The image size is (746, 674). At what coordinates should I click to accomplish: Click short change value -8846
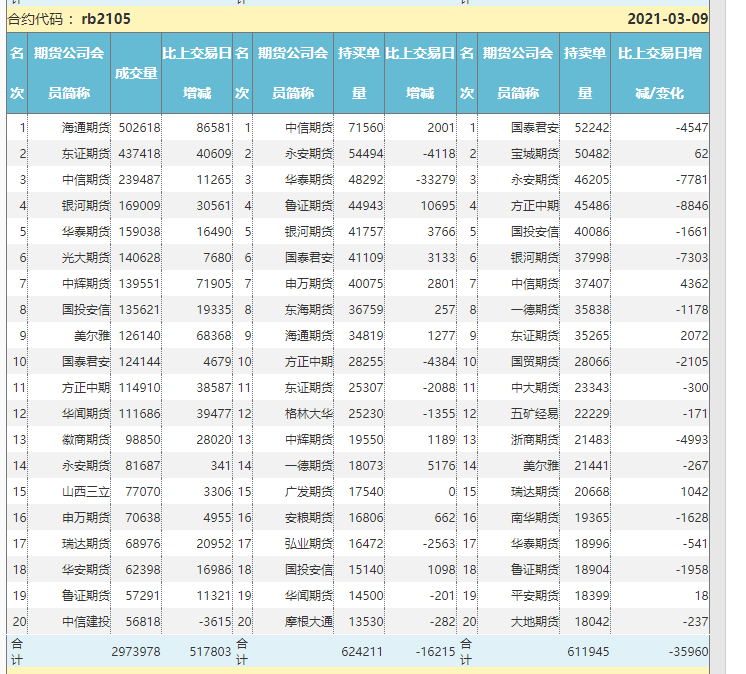(692, 206)
